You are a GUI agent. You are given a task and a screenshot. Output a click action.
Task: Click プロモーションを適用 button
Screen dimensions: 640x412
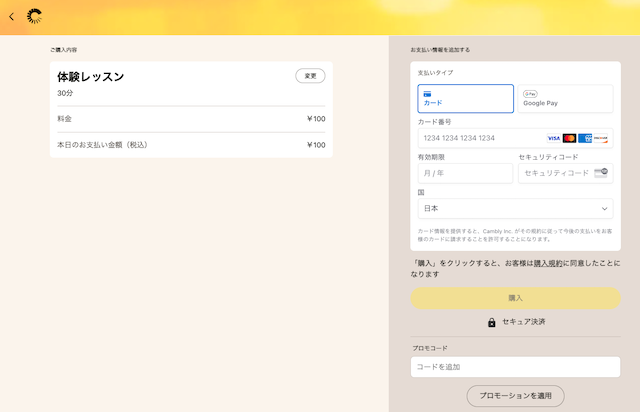click(x=516, y=396)
